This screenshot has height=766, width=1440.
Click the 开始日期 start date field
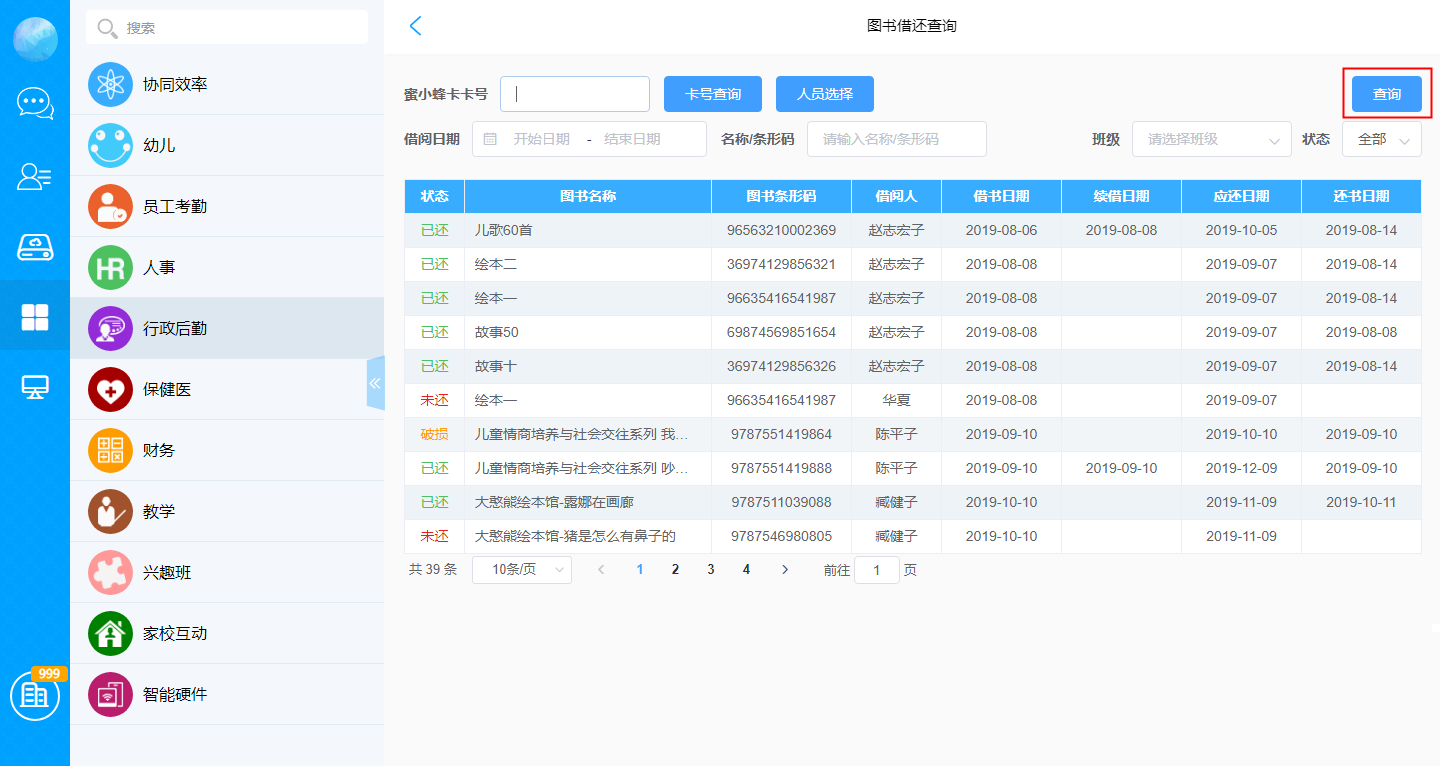(541, 139)
